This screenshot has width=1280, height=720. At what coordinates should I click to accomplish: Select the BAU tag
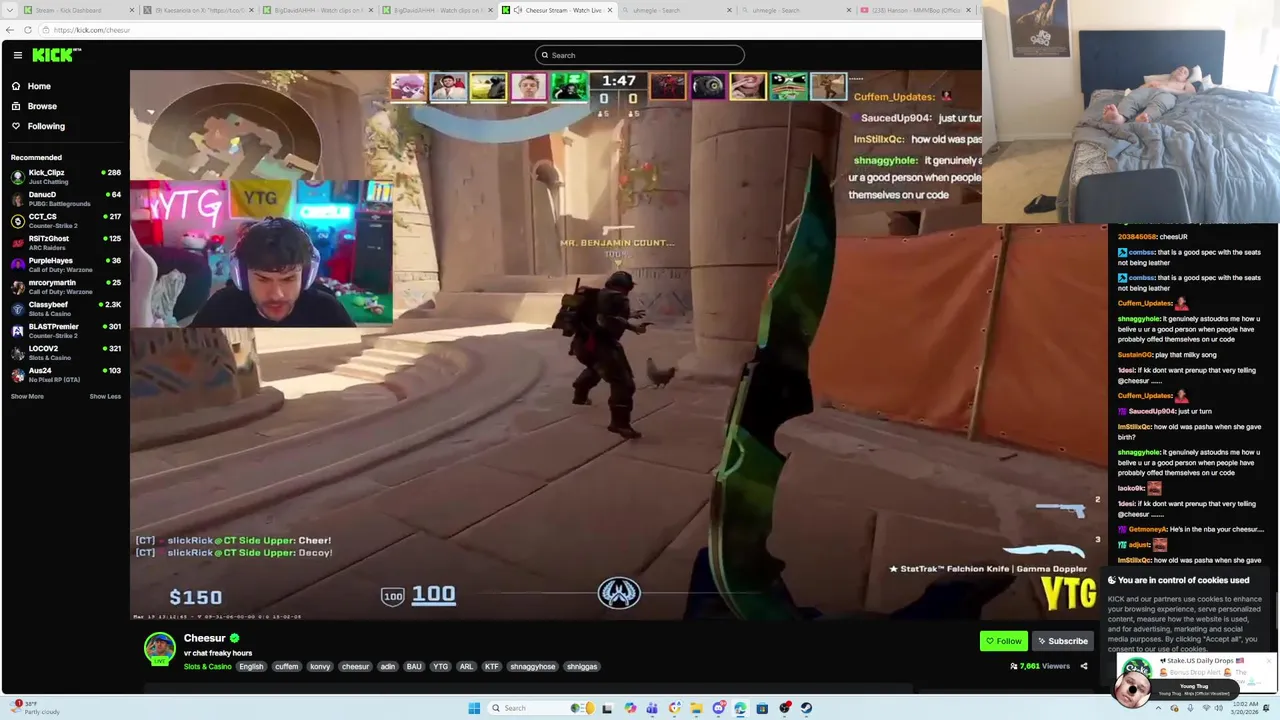tap(414, 667)
